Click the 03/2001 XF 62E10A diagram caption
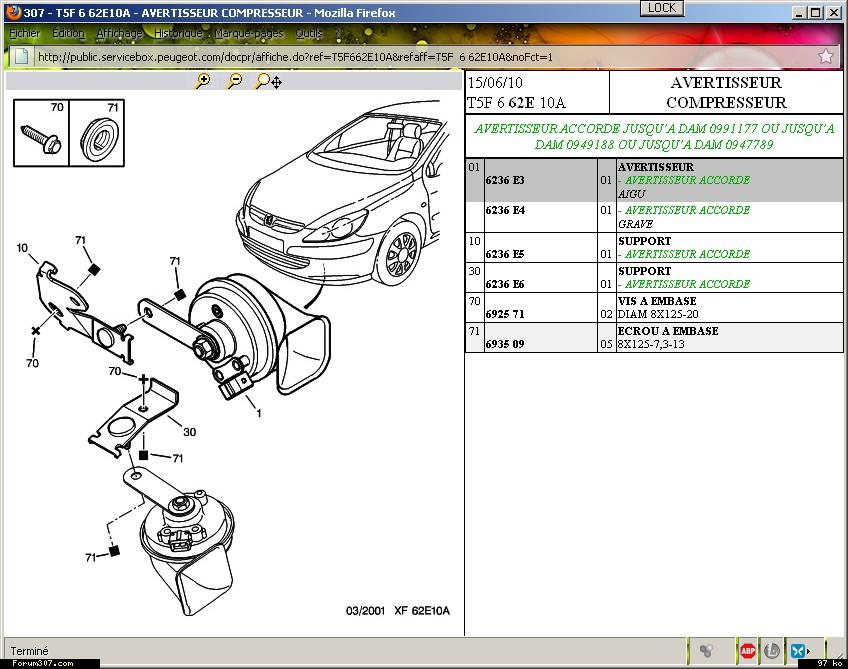 (x=398, y=611)
